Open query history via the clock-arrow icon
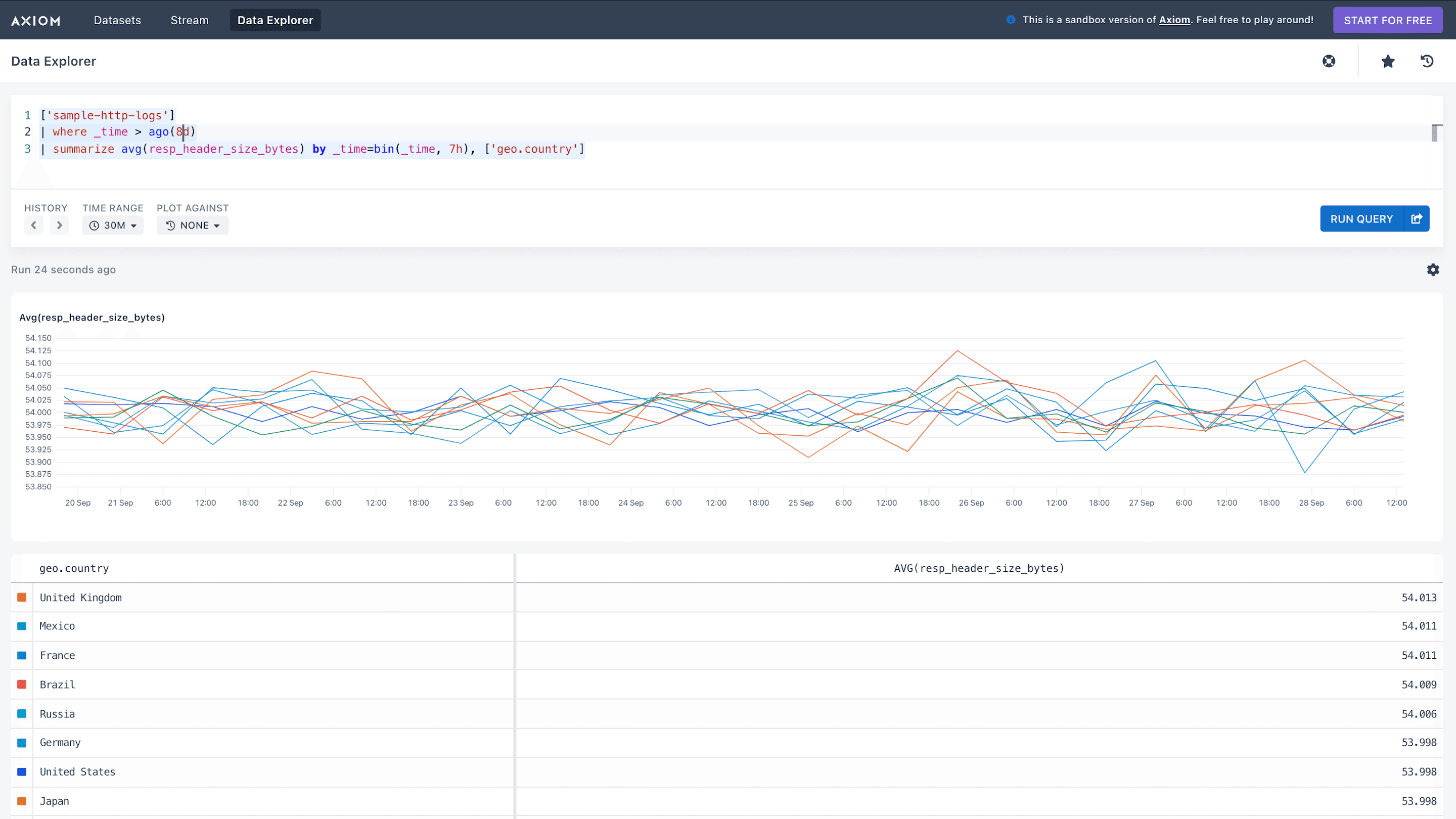 pos(1427,61)
